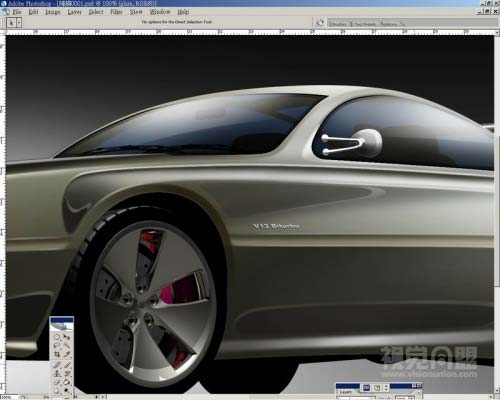Open the Layer menu
The height and width of the screenshot is (400, 500).
74,12
